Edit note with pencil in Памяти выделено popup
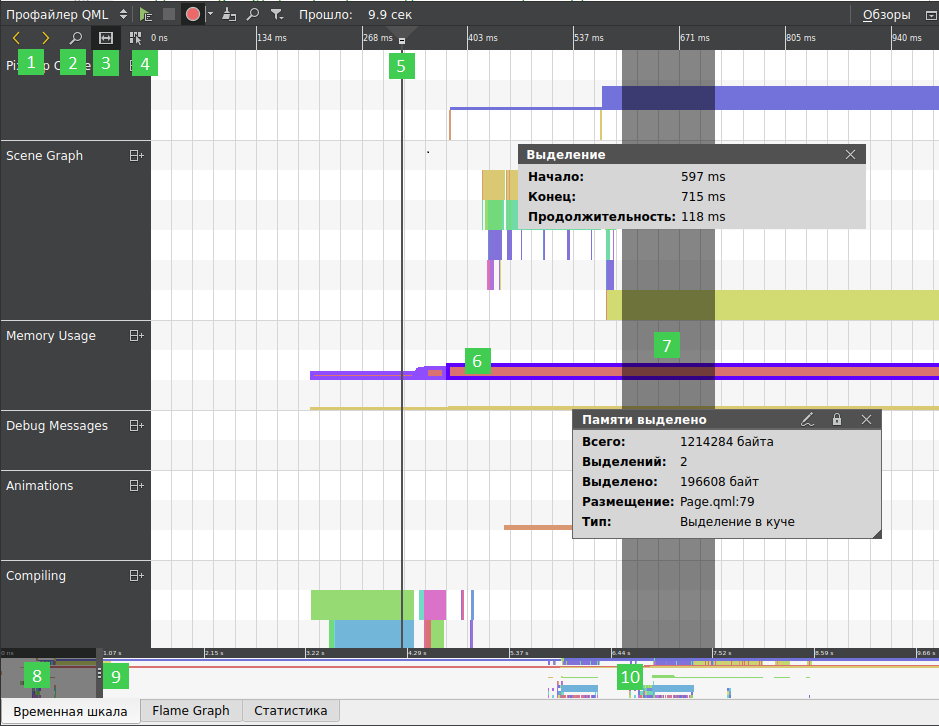 click(807, 419)
